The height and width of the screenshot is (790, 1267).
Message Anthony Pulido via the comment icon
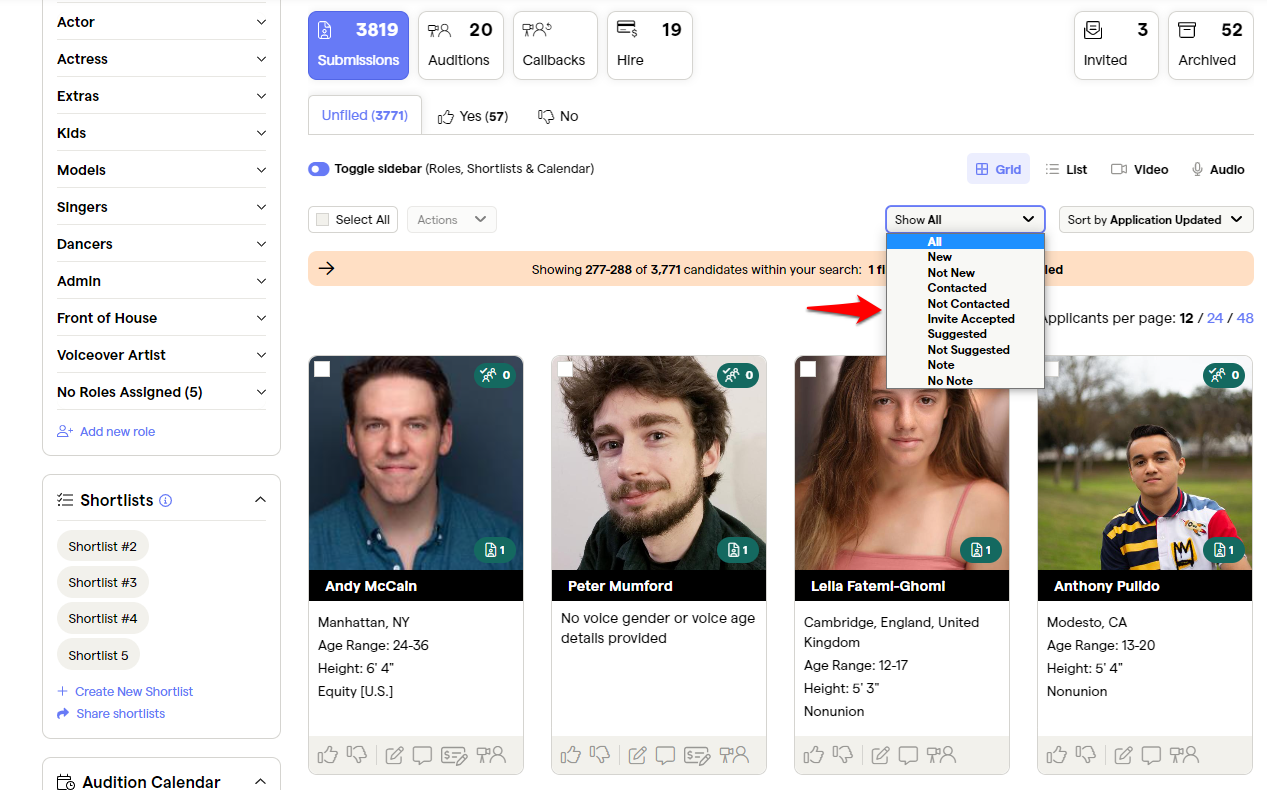1151,755
